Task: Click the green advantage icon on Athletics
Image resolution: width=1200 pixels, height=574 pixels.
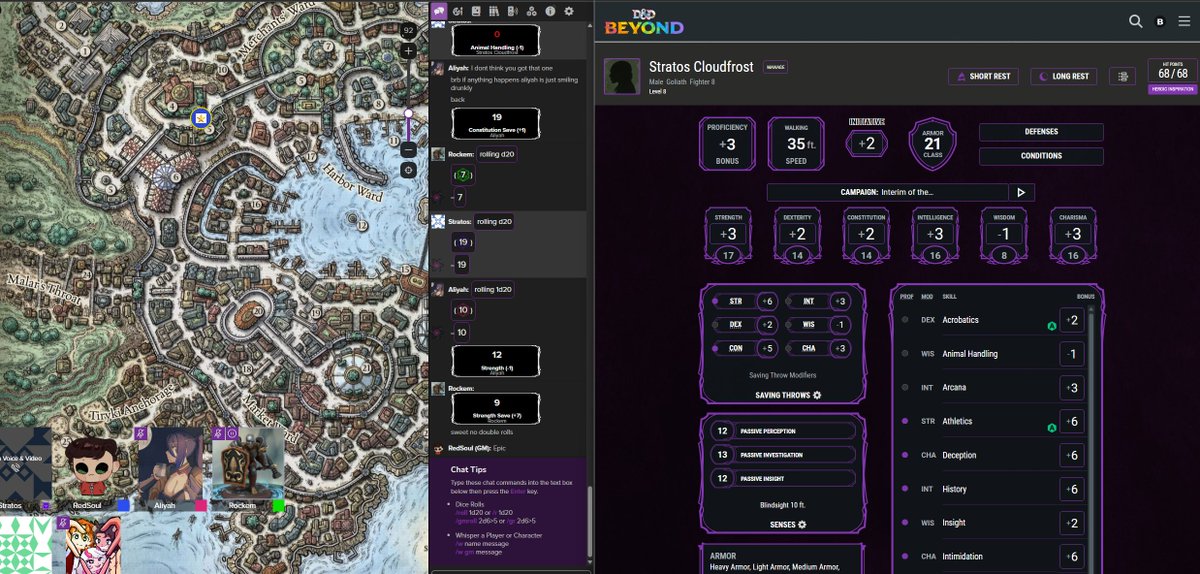Action: pyautogui.click(x=1051, y=428)
